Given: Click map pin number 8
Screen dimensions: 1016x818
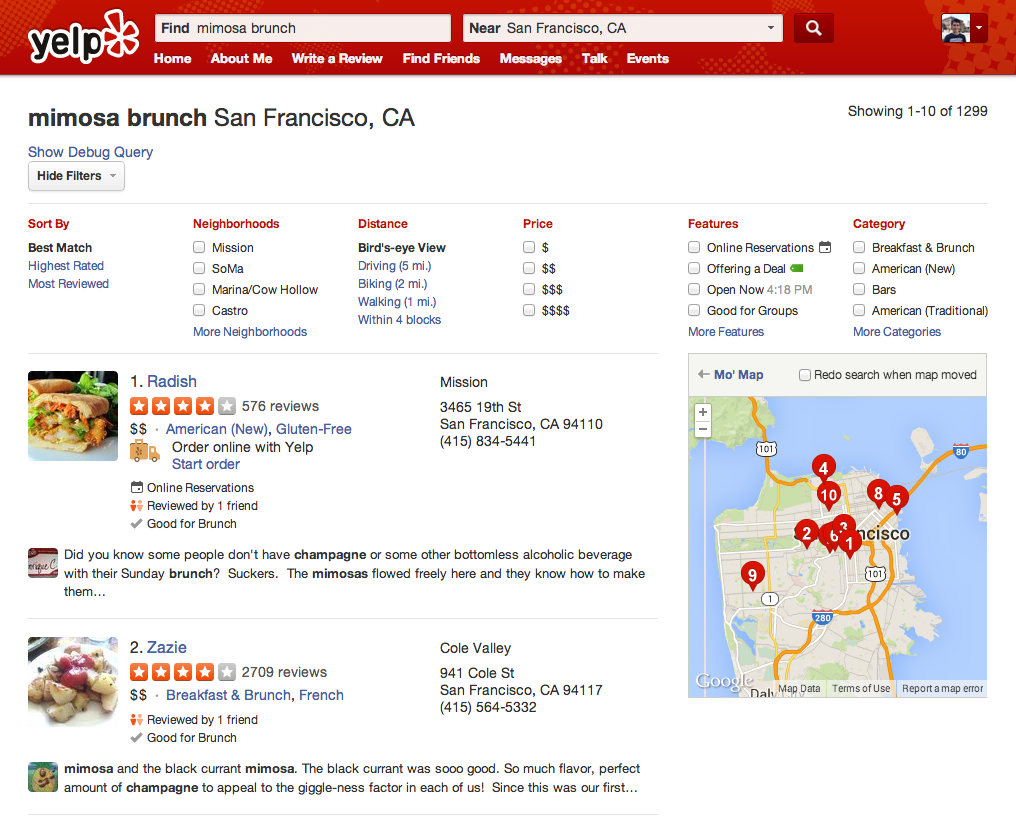Looking at the screenshot, I should 878,493.
